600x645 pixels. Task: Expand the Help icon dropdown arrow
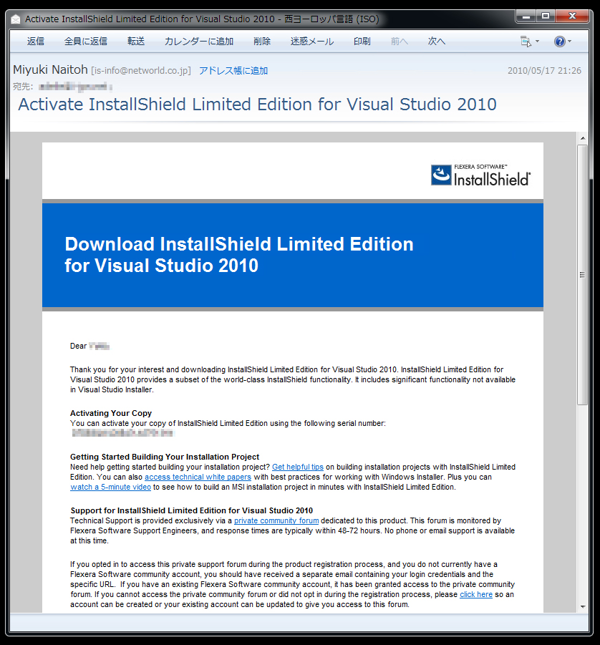coord(570,42)
